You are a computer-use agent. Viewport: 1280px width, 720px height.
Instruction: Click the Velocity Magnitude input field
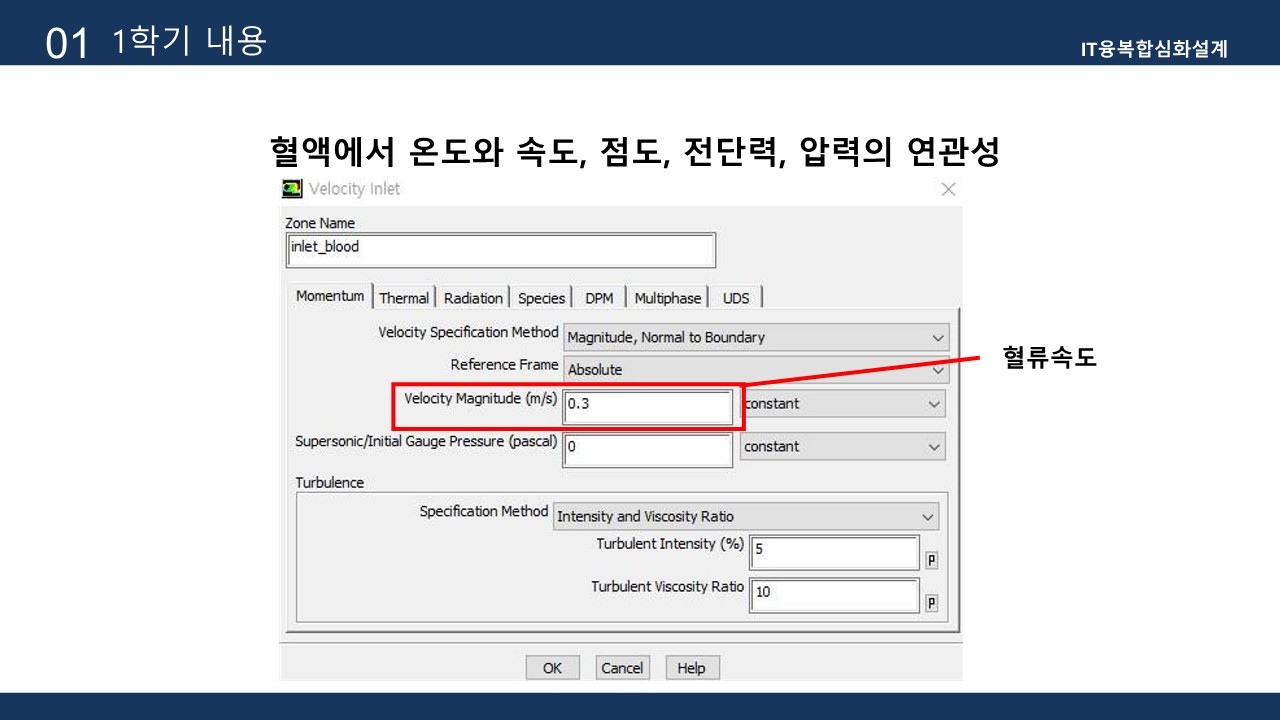click(647, 407)
